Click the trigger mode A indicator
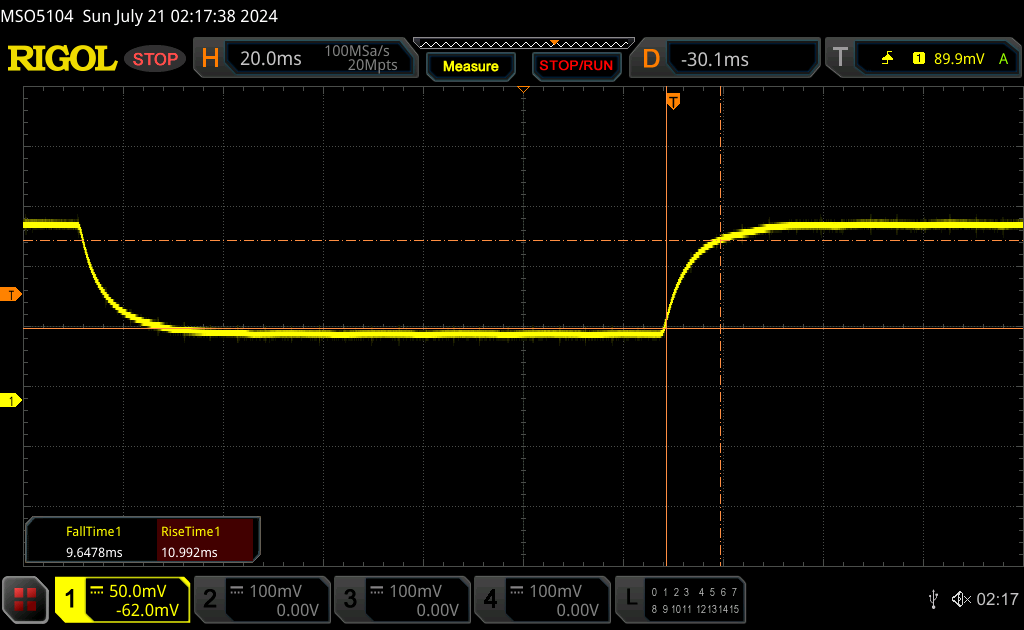 (1003, 59)
